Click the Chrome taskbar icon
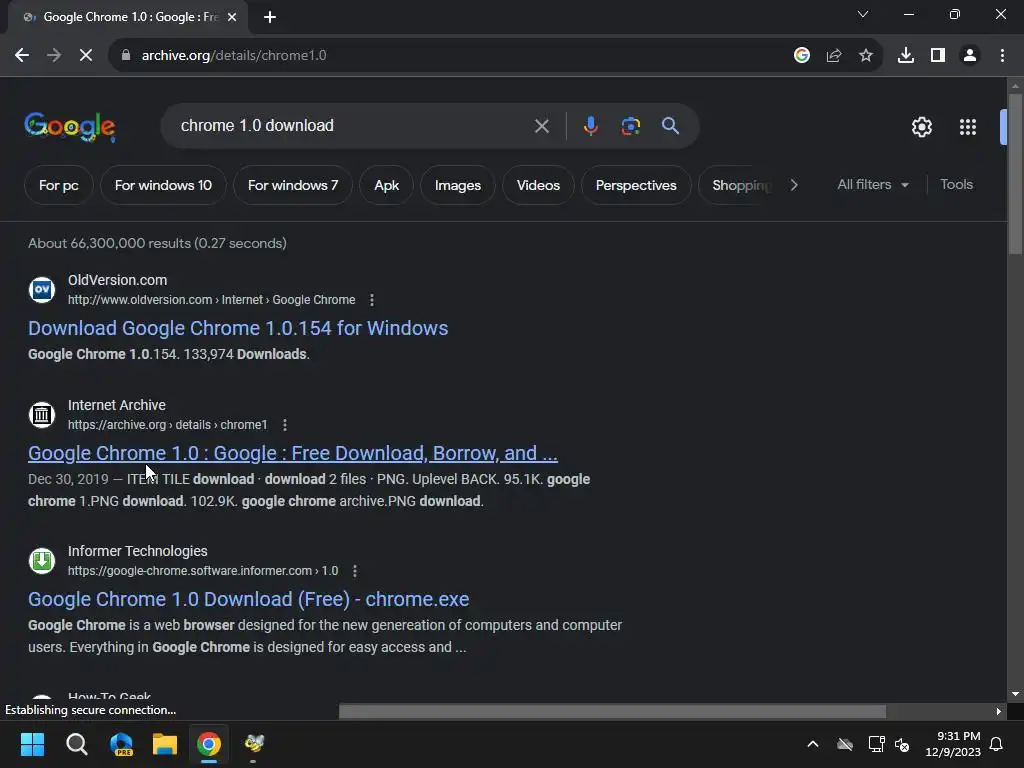Viewport: 1024px width, 768px height. pos(209,744)
